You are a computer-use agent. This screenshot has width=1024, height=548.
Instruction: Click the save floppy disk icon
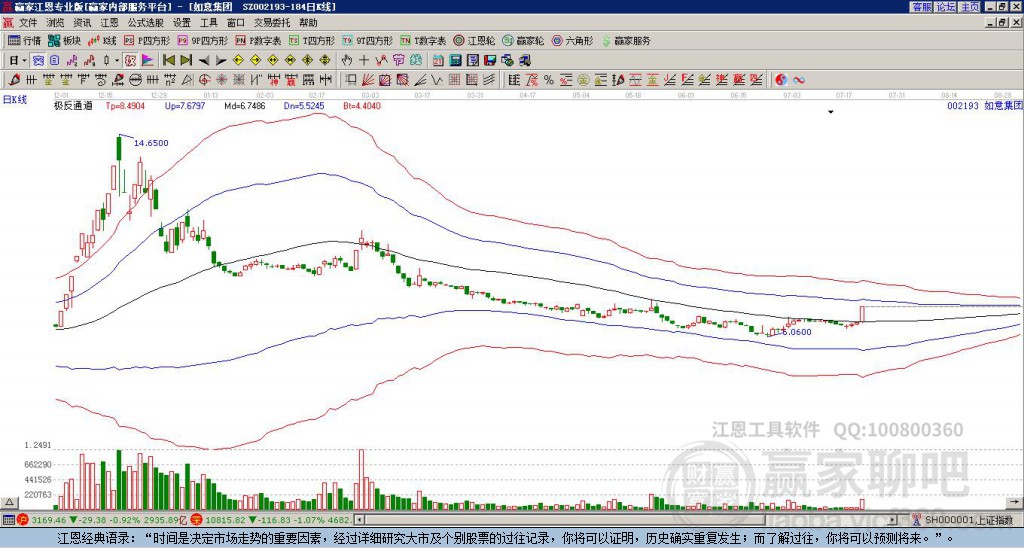(490, 61)
